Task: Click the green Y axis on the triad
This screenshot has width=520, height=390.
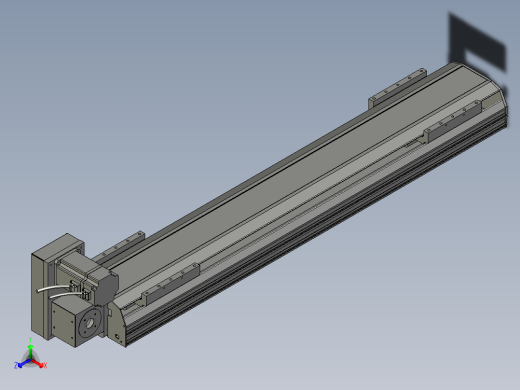Action: click(x=31, y=351)
